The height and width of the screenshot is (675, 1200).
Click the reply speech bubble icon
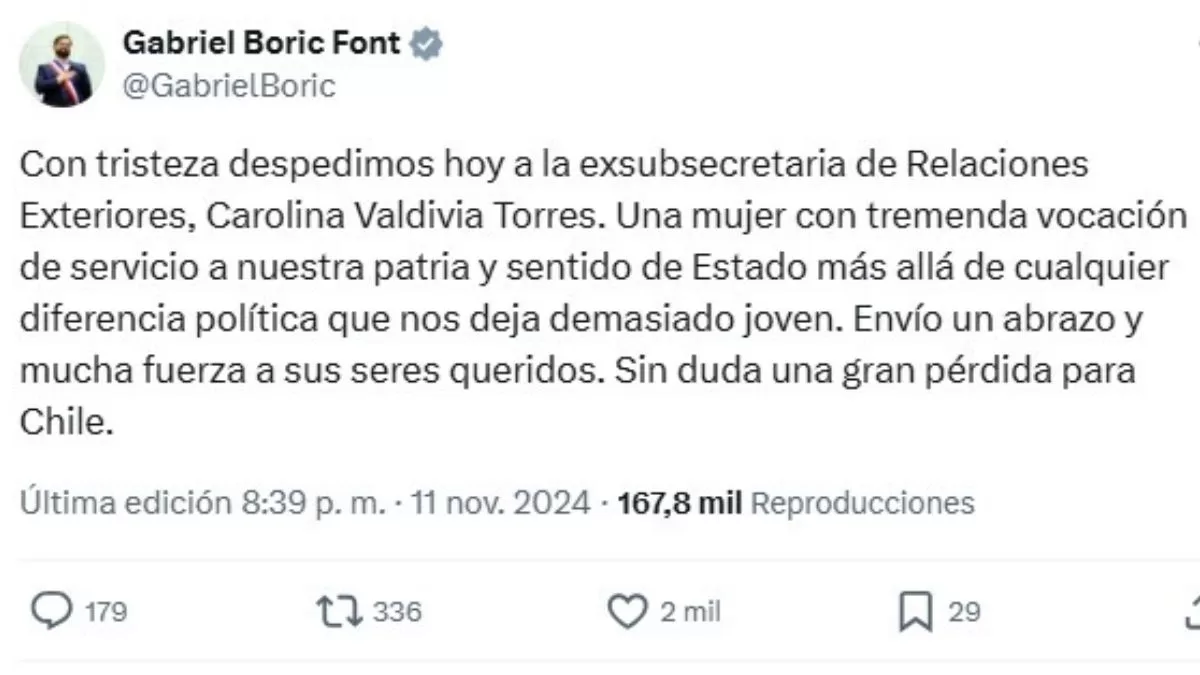coord(54,611)
